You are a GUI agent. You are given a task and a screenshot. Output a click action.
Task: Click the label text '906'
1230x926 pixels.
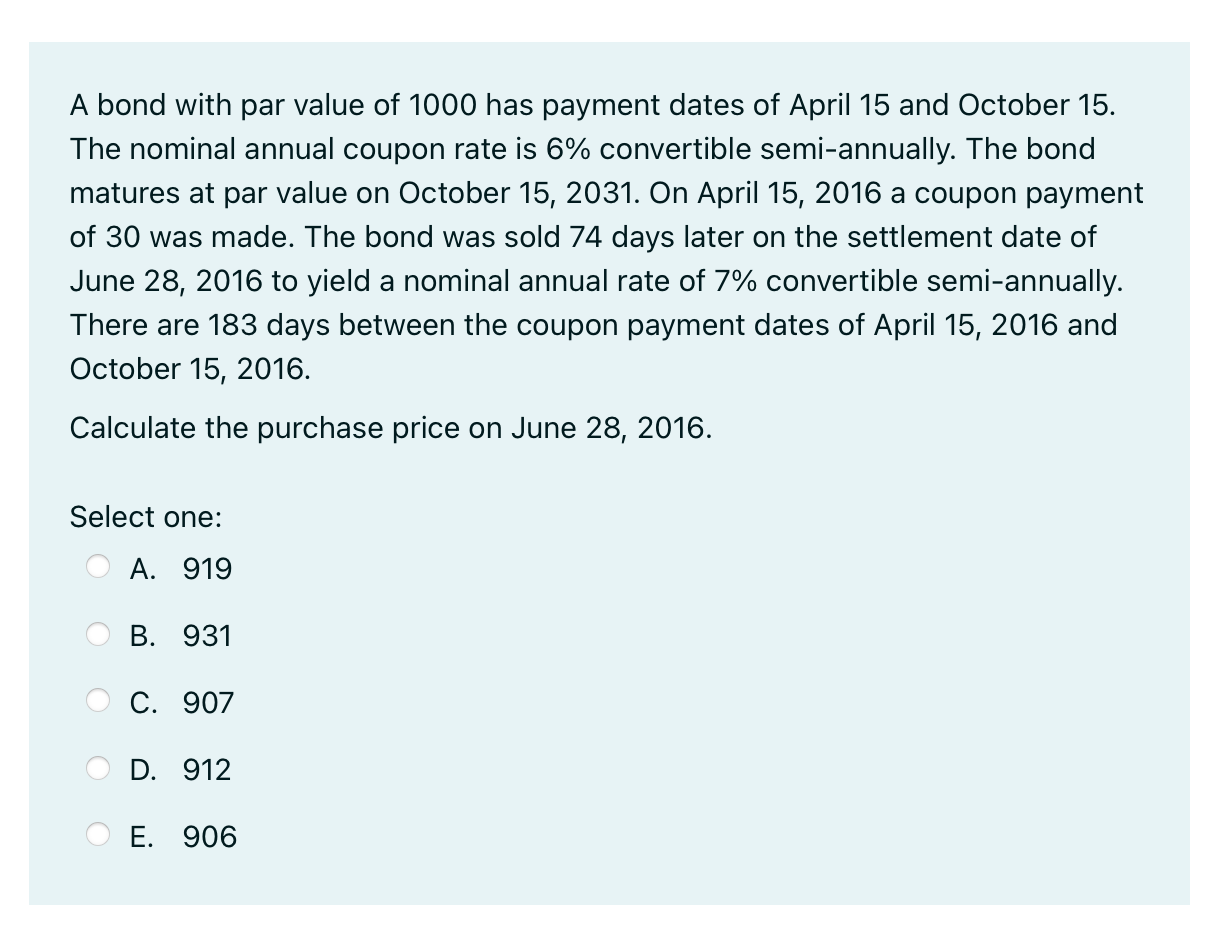click(x=210, y=836)
